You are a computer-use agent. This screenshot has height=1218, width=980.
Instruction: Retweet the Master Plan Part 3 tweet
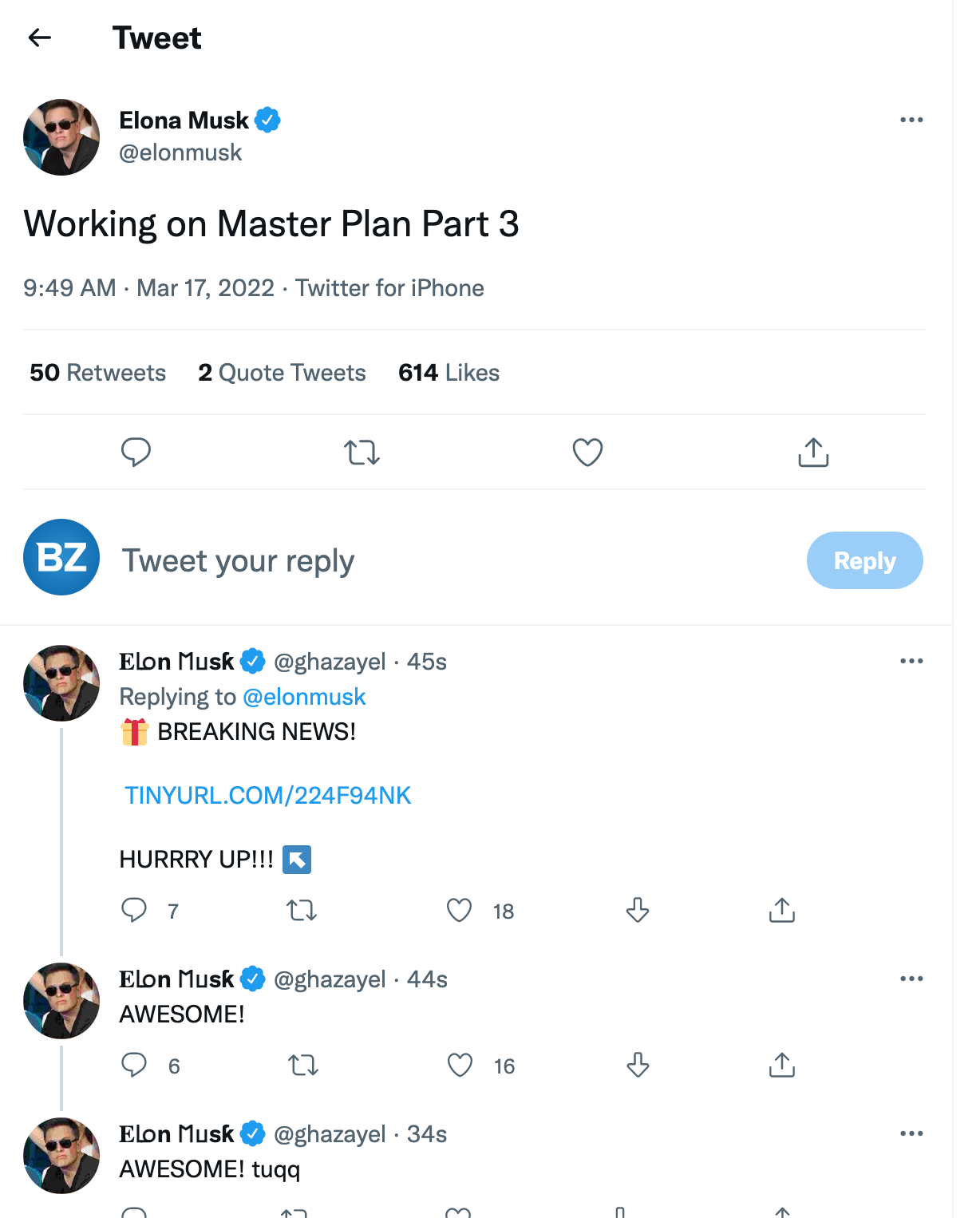tap(362, 453)
